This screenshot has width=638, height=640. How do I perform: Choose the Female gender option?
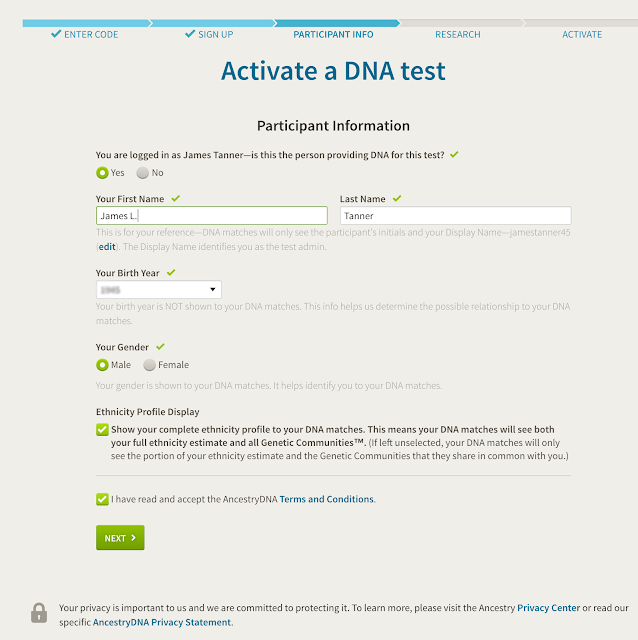point(149,365)
